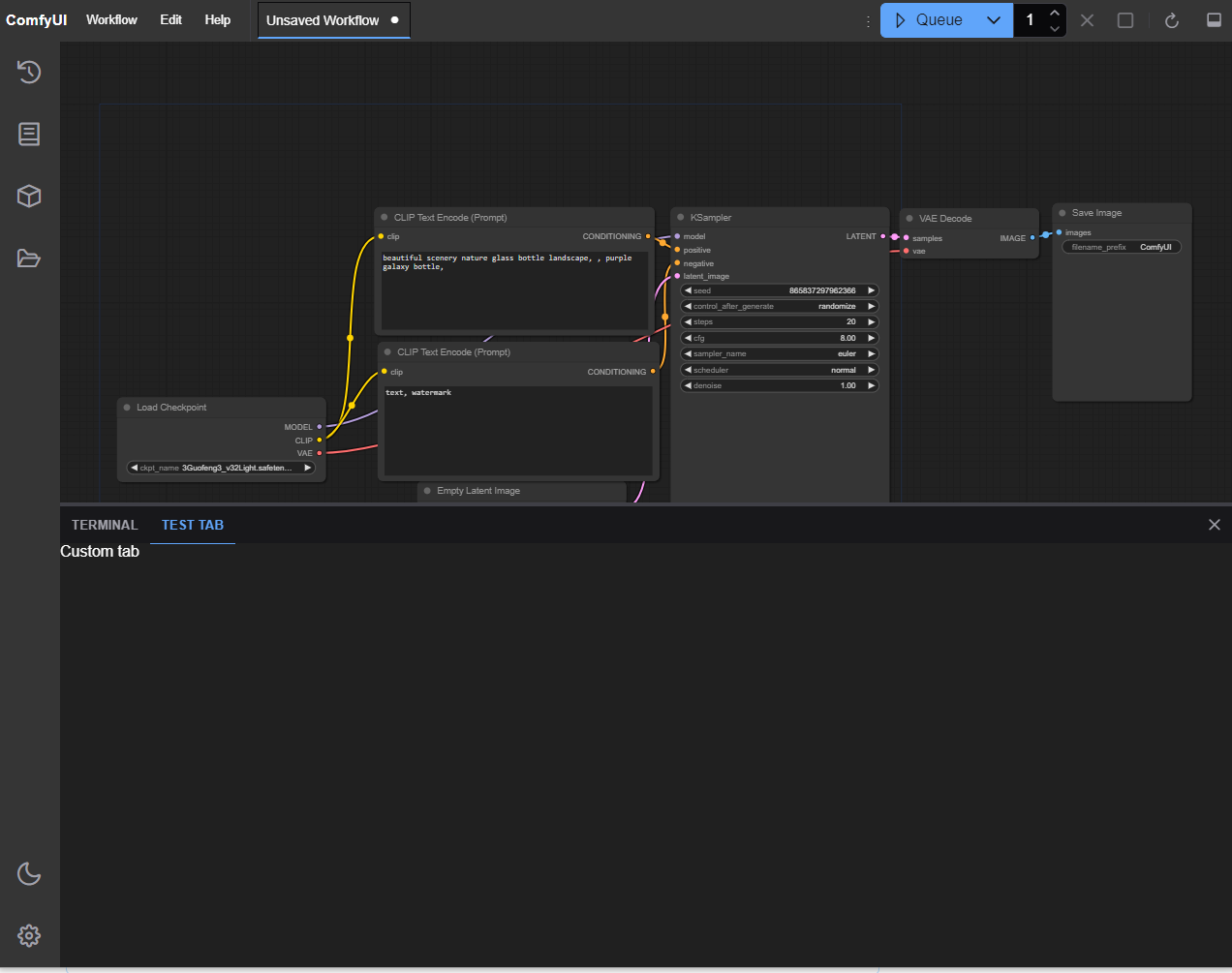
Task: Close the bottom panel with its X button
Action: (1215, 525)
